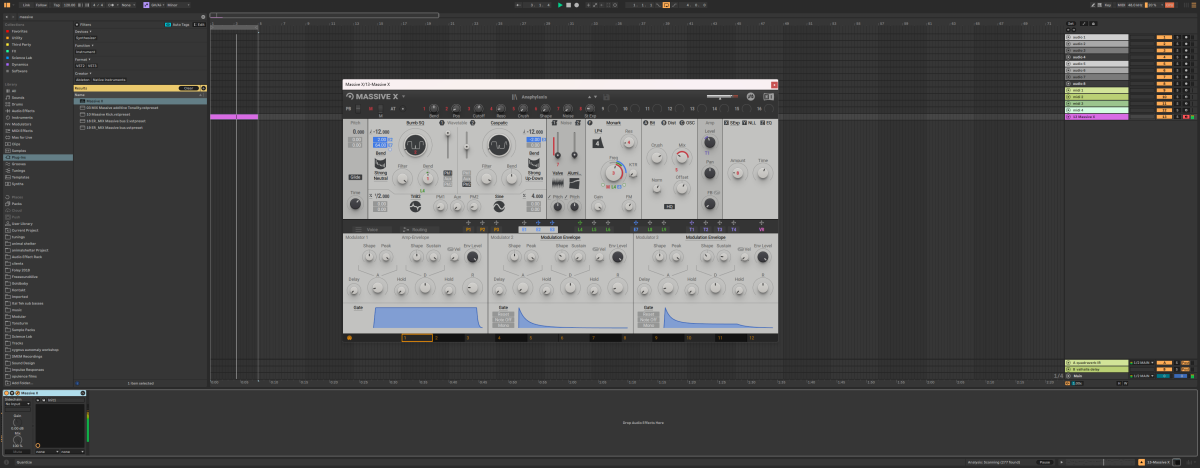Toggle track activator for 13-Massive X track
Screen dimensions: 1200x468
(1164, 117)
